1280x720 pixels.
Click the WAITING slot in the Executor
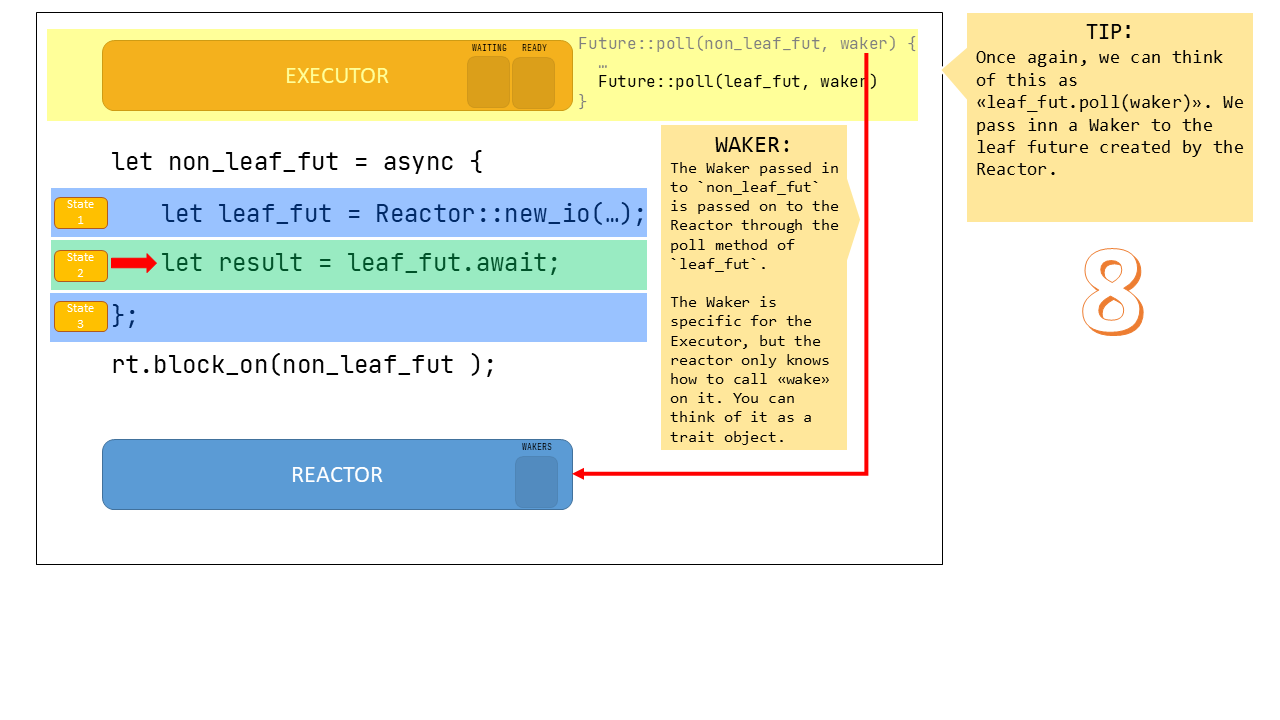tap(488, 82)
